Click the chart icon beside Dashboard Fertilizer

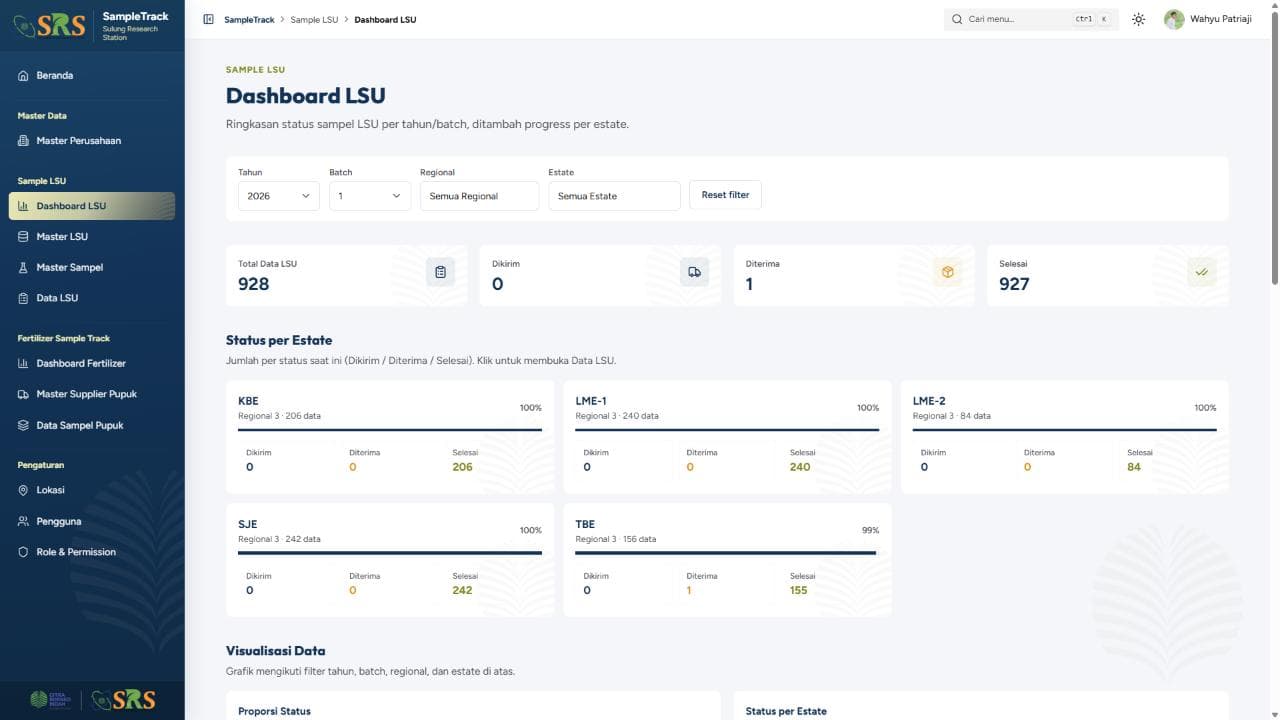24,363
